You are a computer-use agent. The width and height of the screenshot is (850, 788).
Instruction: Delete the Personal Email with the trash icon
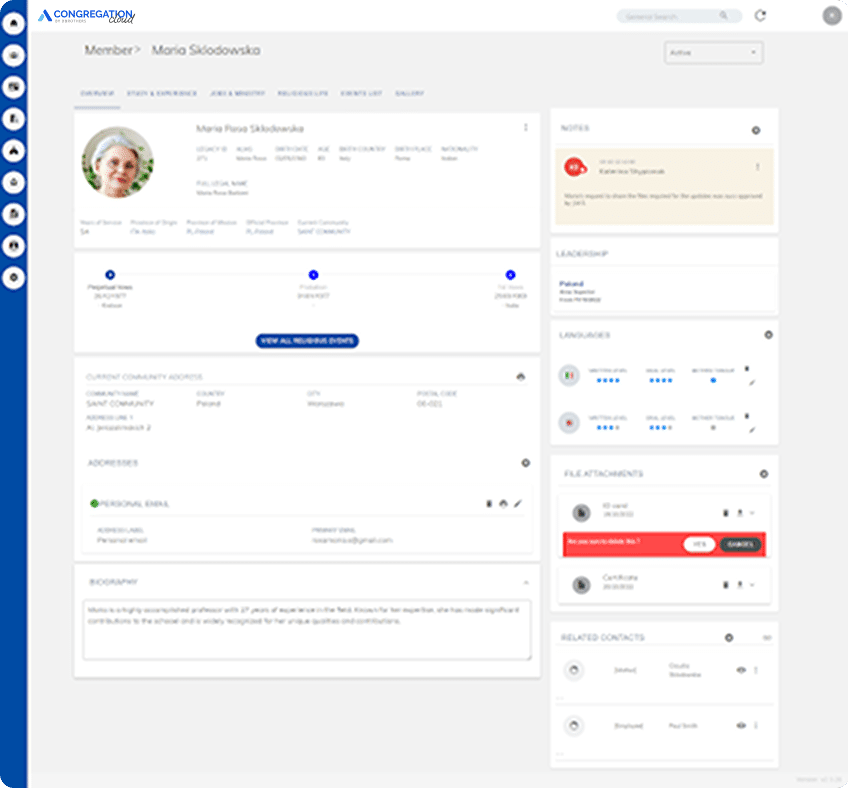[x=488, y=504]
